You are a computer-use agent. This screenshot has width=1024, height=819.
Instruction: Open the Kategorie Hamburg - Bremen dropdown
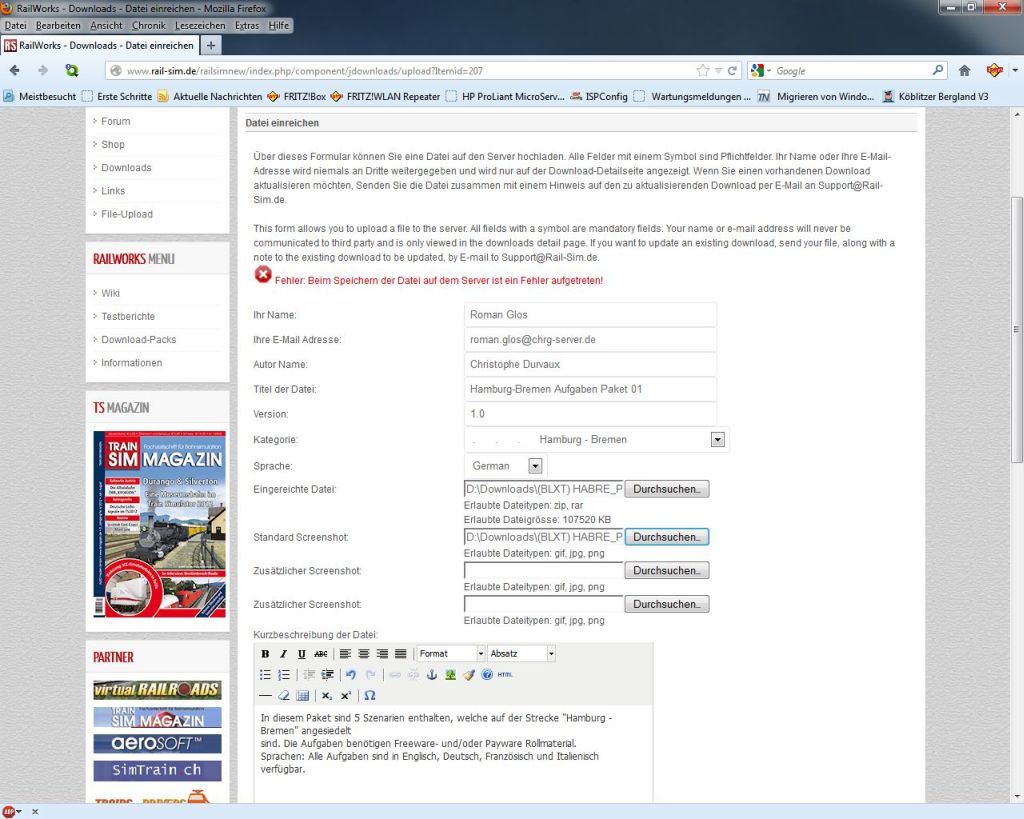tap(597, 440)
